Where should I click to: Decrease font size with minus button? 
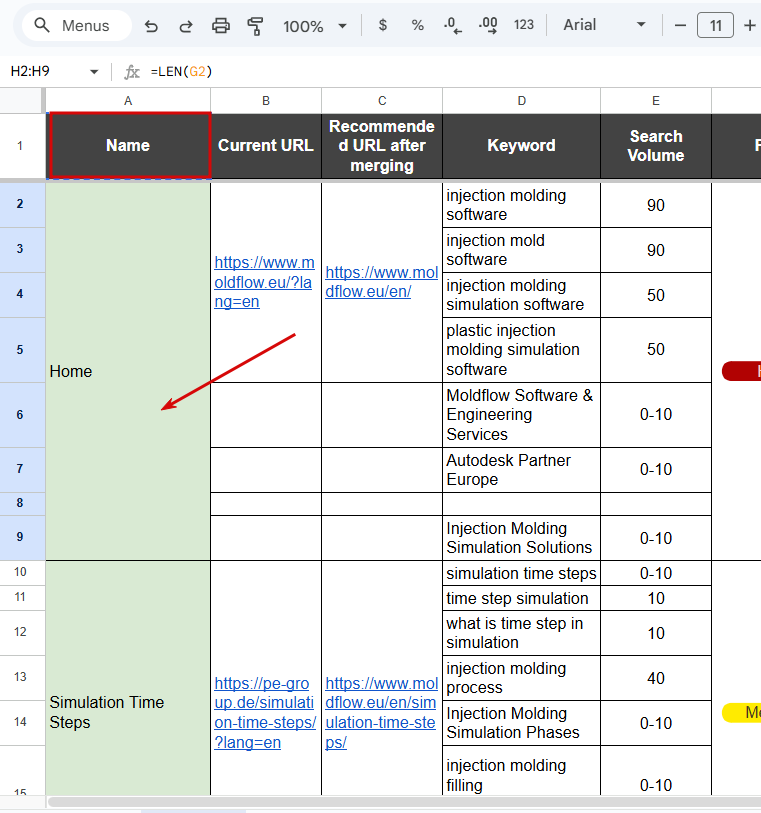[x=680, y=25]
